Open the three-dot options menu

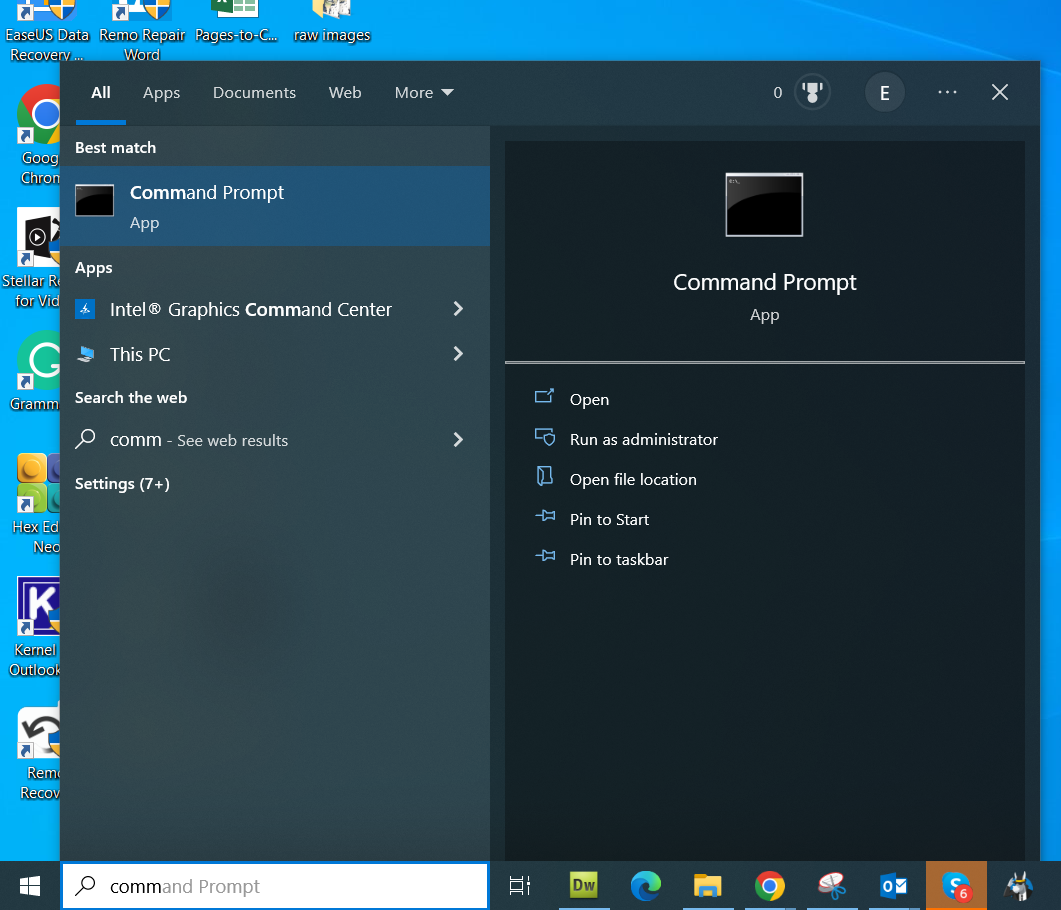947,92
